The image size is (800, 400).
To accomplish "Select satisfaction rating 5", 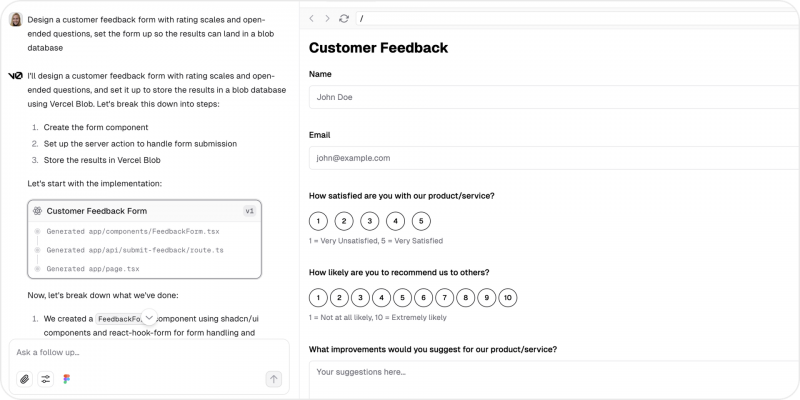I will 421,221.
